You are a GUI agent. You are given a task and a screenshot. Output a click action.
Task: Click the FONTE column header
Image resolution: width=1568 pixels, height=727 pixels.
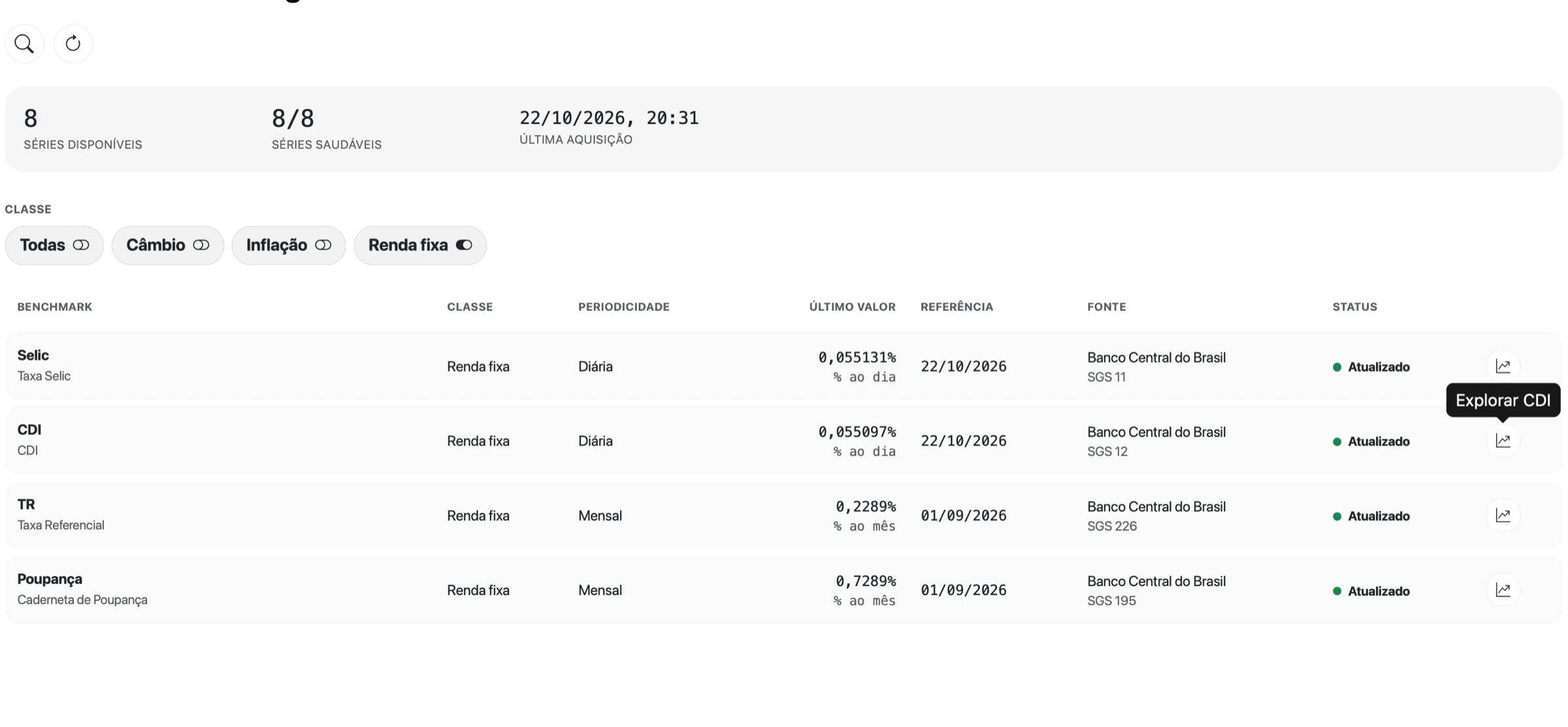point(1107,307)
